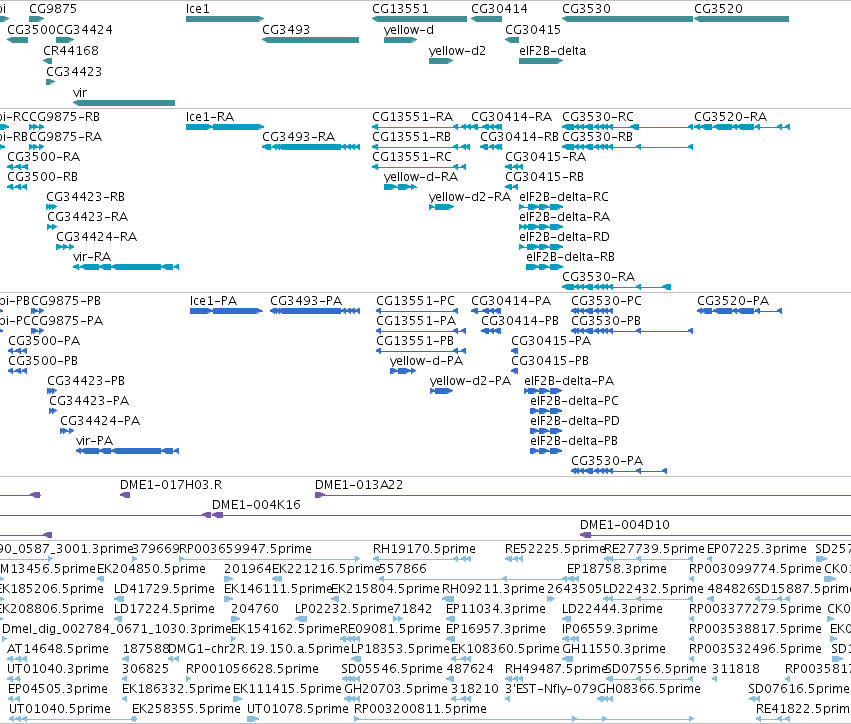Select the eIF2B-delta-PD protein label
851x724 pixels.
(575, 421)
